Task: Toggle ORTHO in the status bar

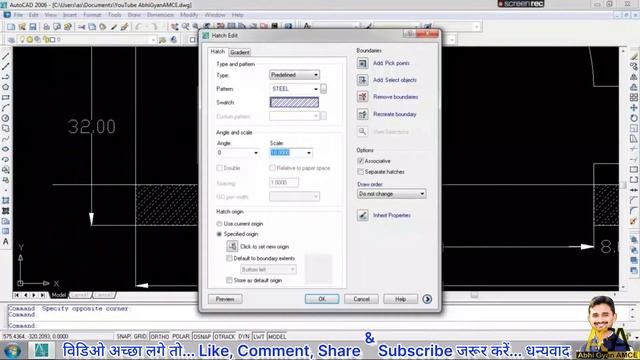Action: point(159,337)
